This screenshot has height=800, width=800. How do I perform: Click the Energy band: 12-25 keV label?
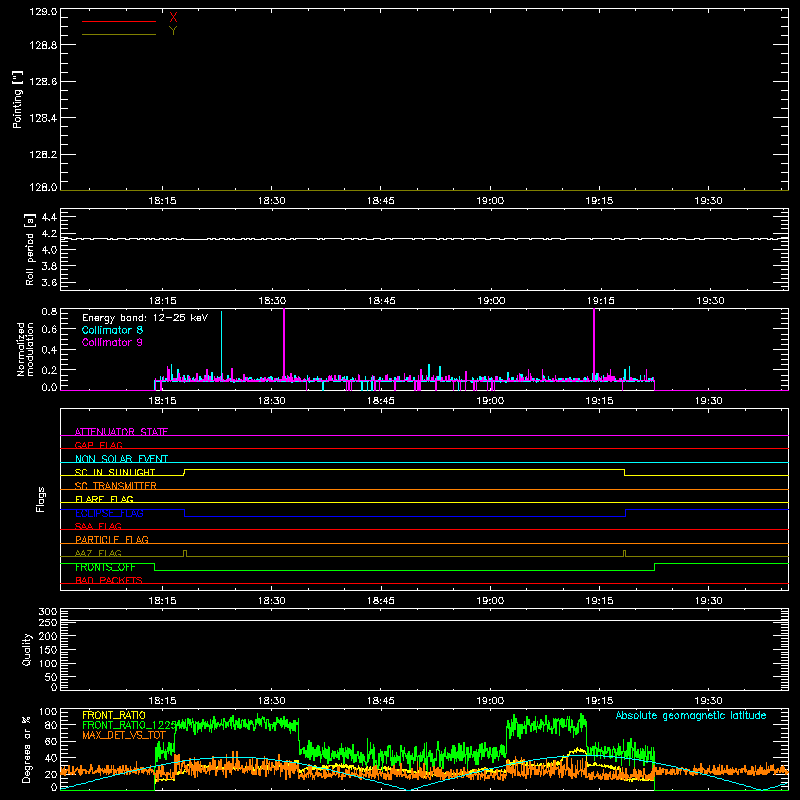145,318
